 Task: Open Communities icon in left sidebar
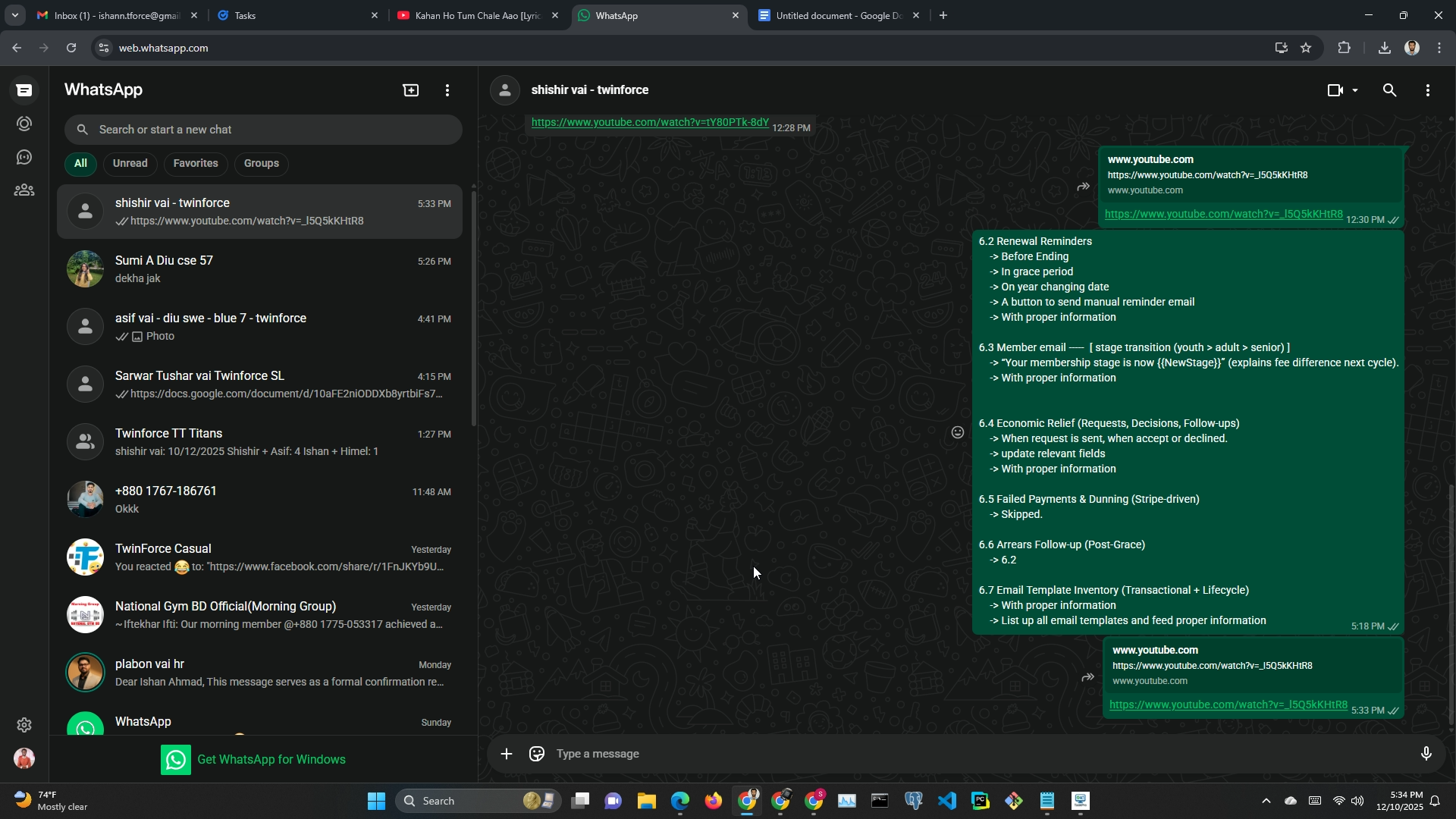[24, 190]
